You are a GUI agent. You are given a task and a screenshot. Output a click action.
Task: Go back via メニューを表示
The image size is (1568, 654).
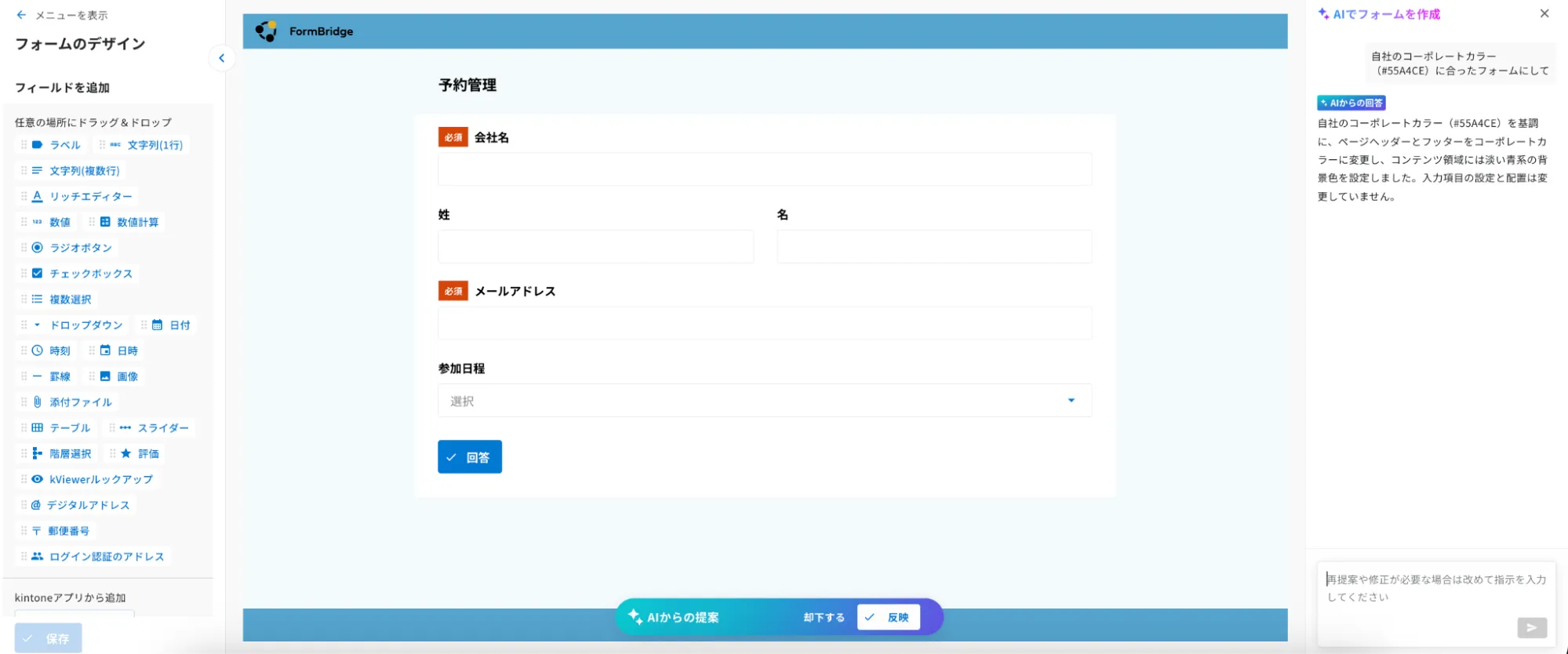[62, 15]
